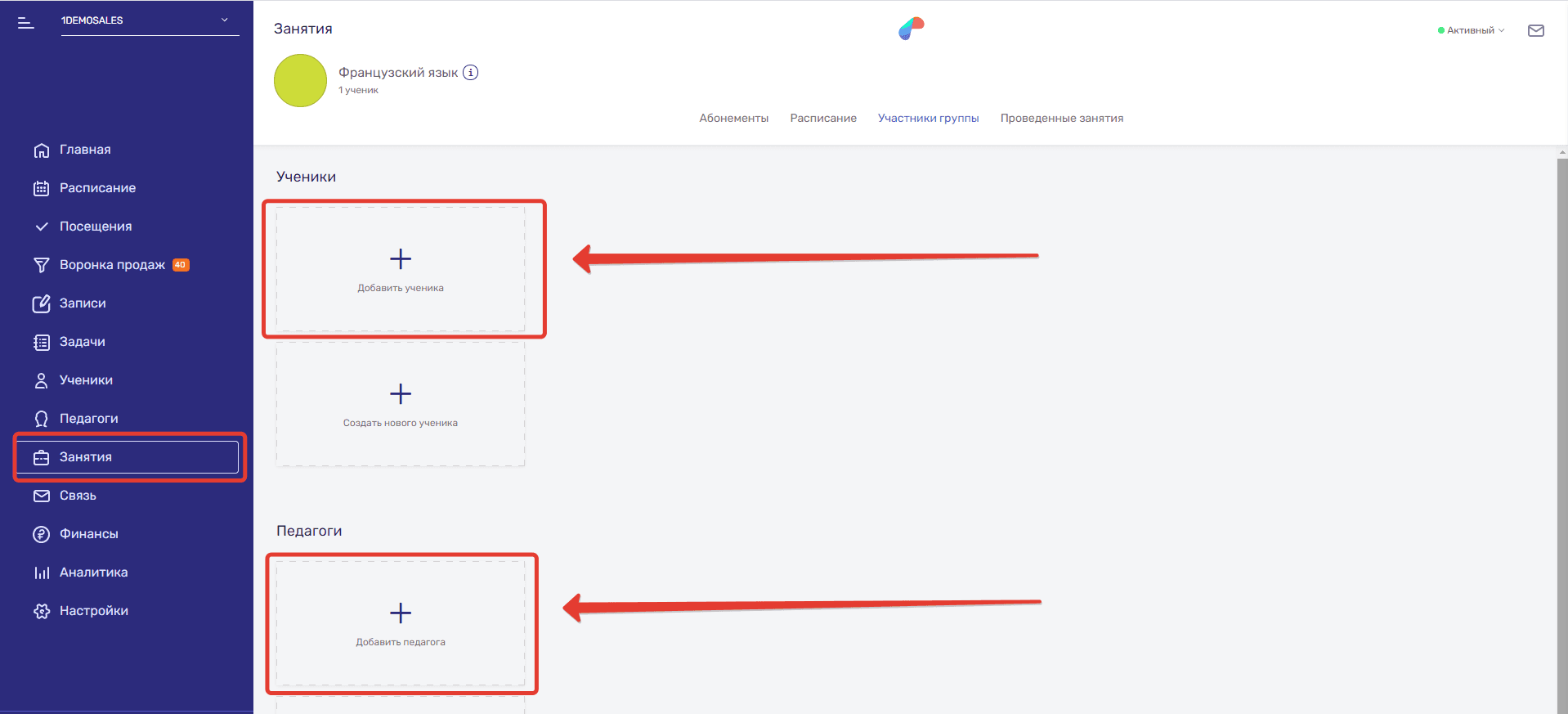Image resolution: width=1568 pixels, height=714 pixels.
Task: Open Настройки gear icon
Action: click(42, 611)
